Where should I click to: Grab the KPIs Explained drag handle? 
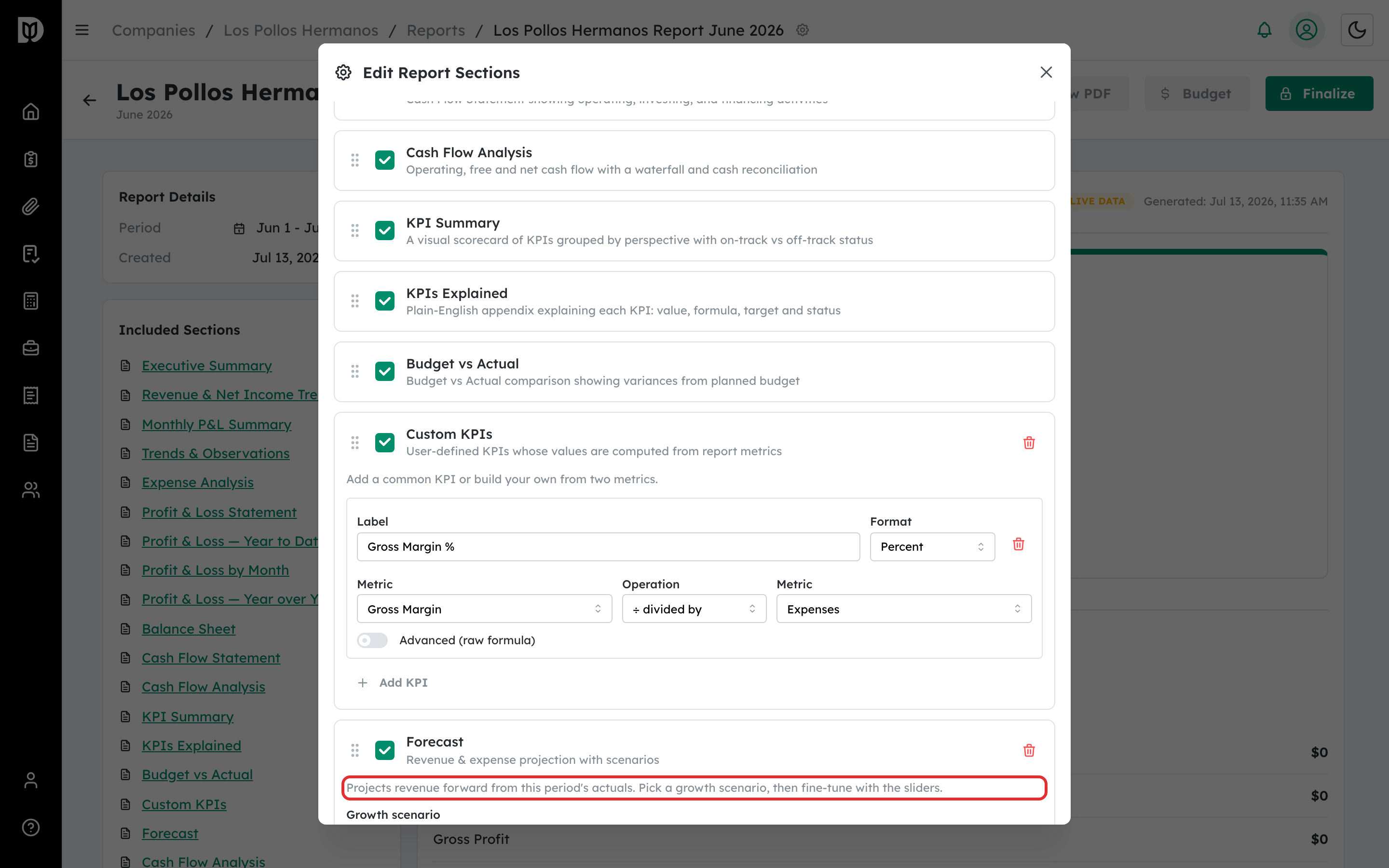tap(354, 301)
